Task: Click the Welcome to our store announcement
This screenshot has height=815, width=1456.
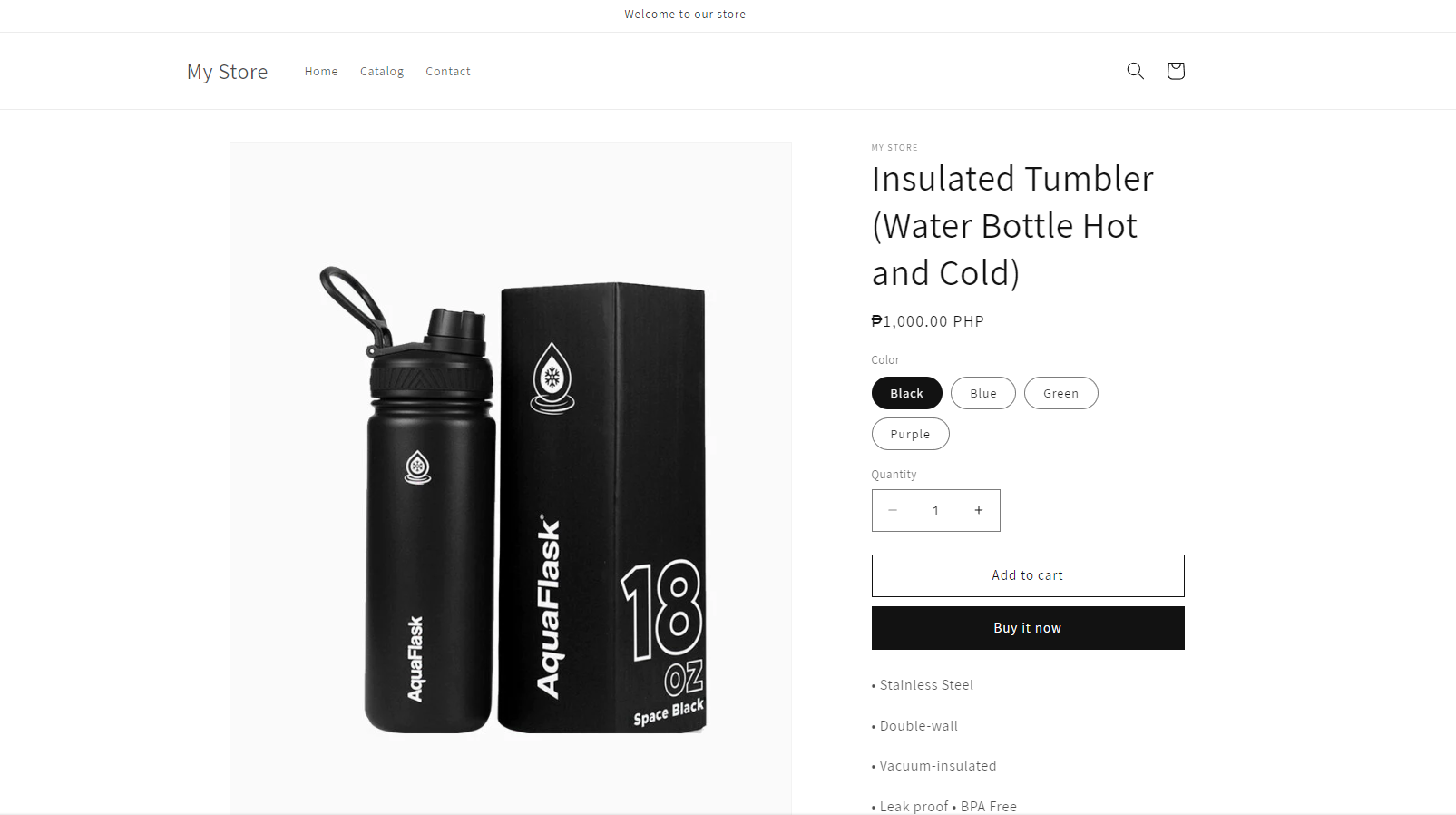Action: (685, 15)
